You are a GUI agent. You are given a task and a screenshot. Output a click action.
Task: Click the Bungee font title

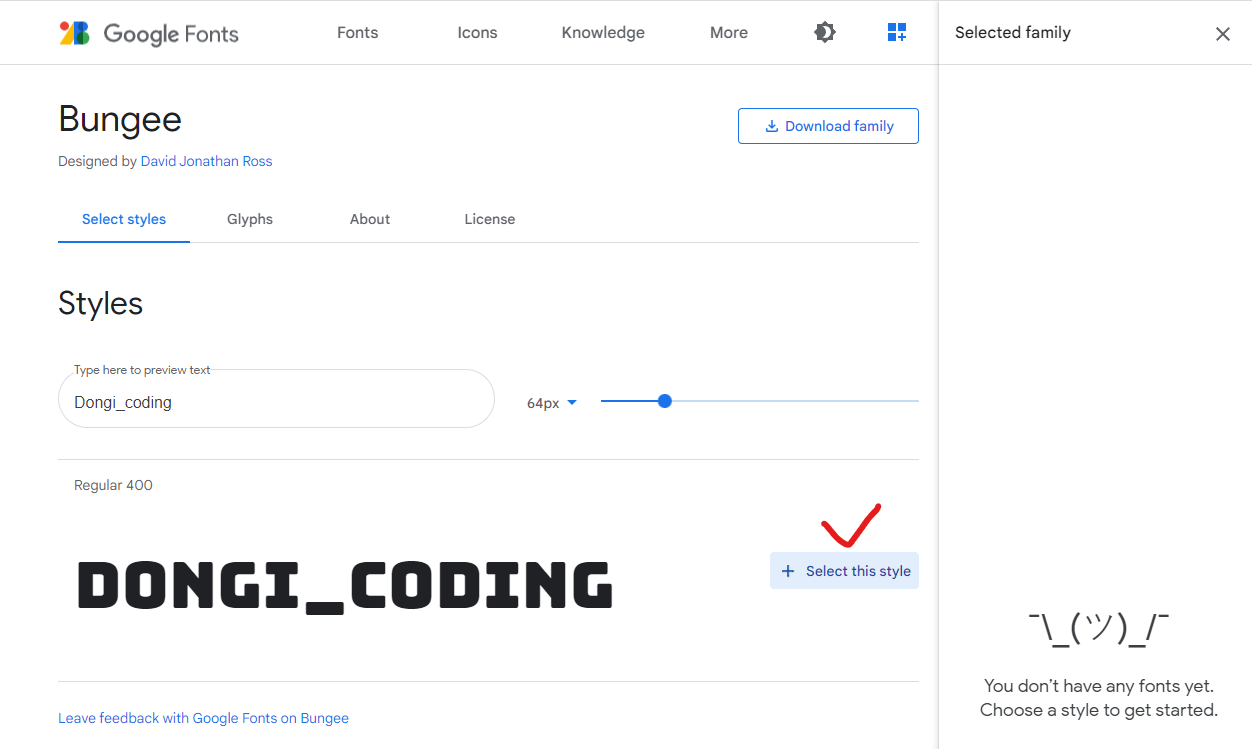pos(120,119)
